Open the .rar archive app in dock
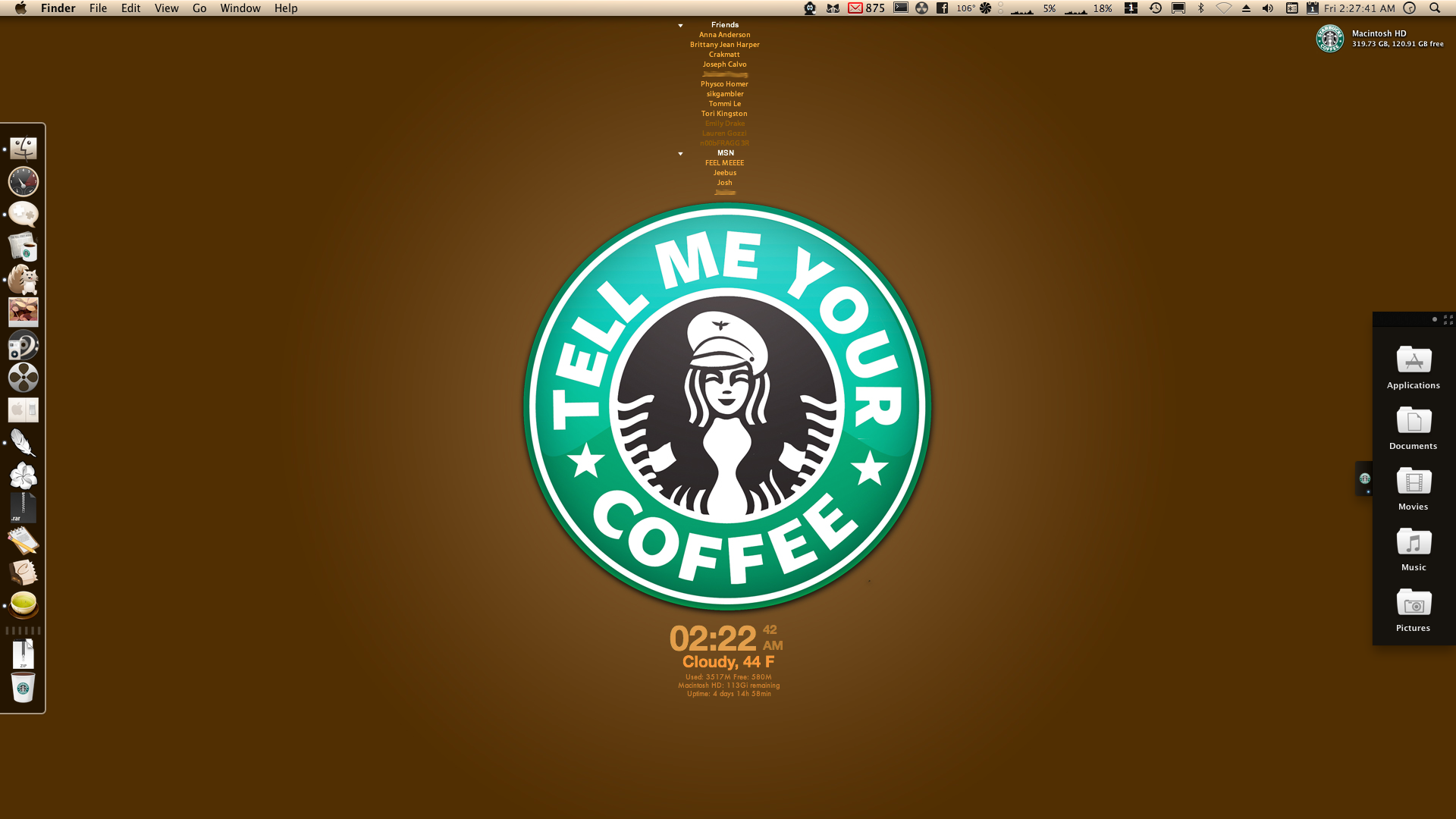Viewport: 1456px width, 819px height. [23, 508]
